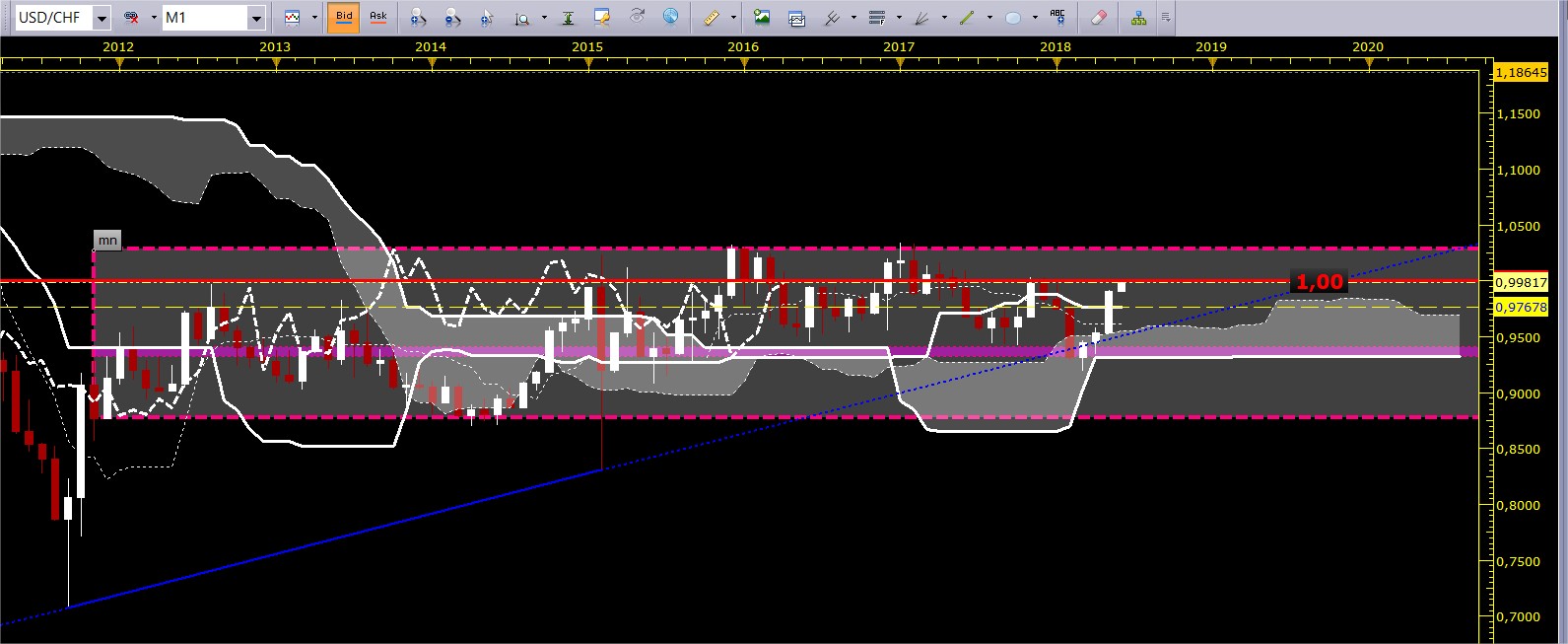Click the blue globe icon
The image size is (1568, 644).
click(670, 16)
